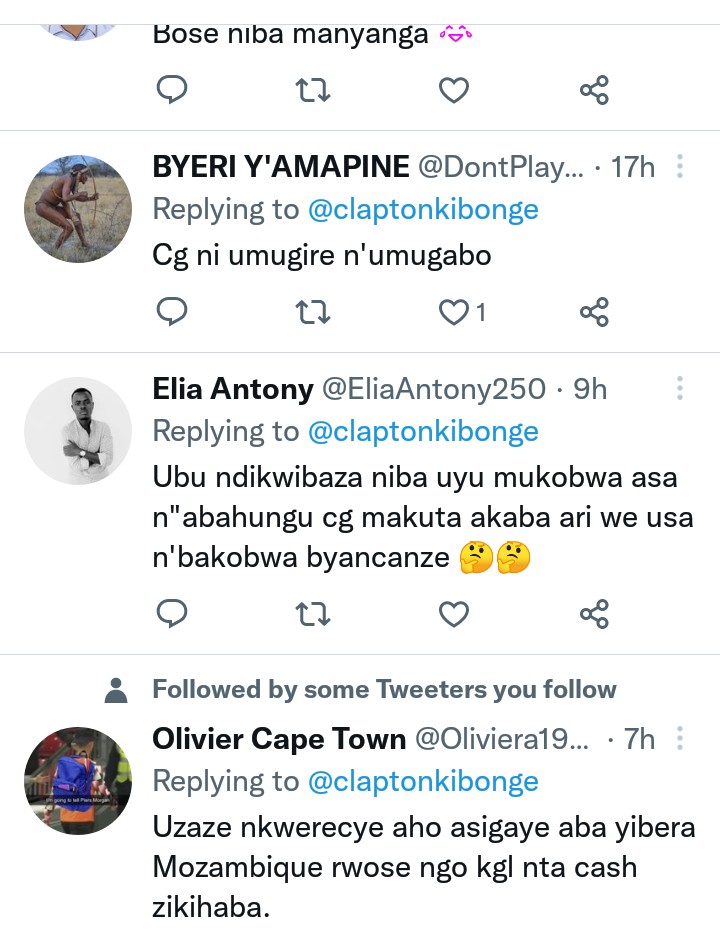Like BYERI Y'AMAPINE's tweet
Viewport: 720px width, 942px height.
454,313
